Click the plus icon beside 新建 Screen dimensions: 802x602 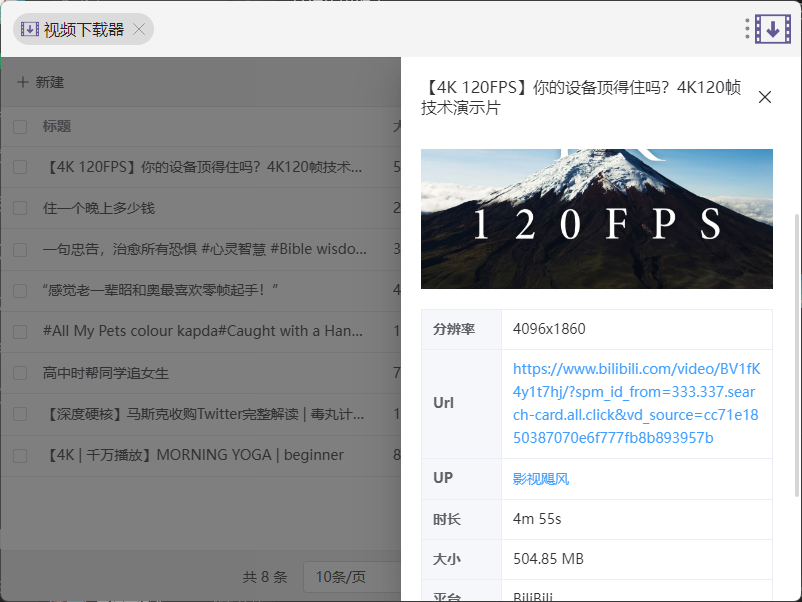pyautogui.click(x=23, y=82)
